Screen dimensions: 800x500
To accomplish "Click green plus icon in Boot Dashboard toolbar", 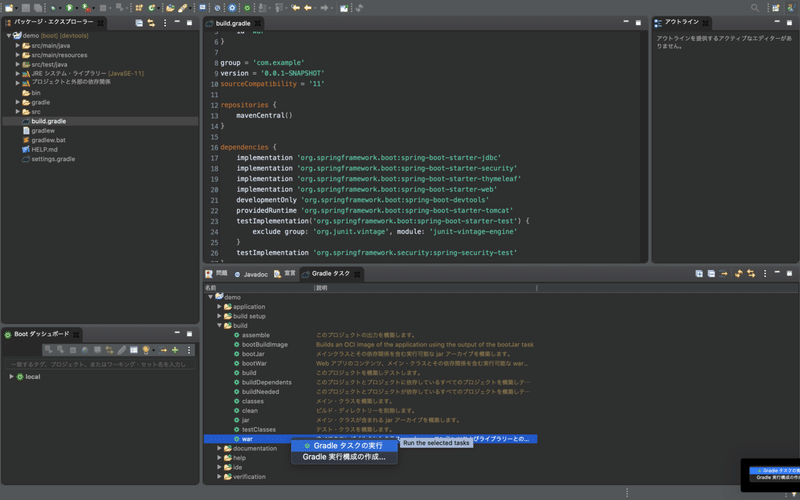I will 175,350.
